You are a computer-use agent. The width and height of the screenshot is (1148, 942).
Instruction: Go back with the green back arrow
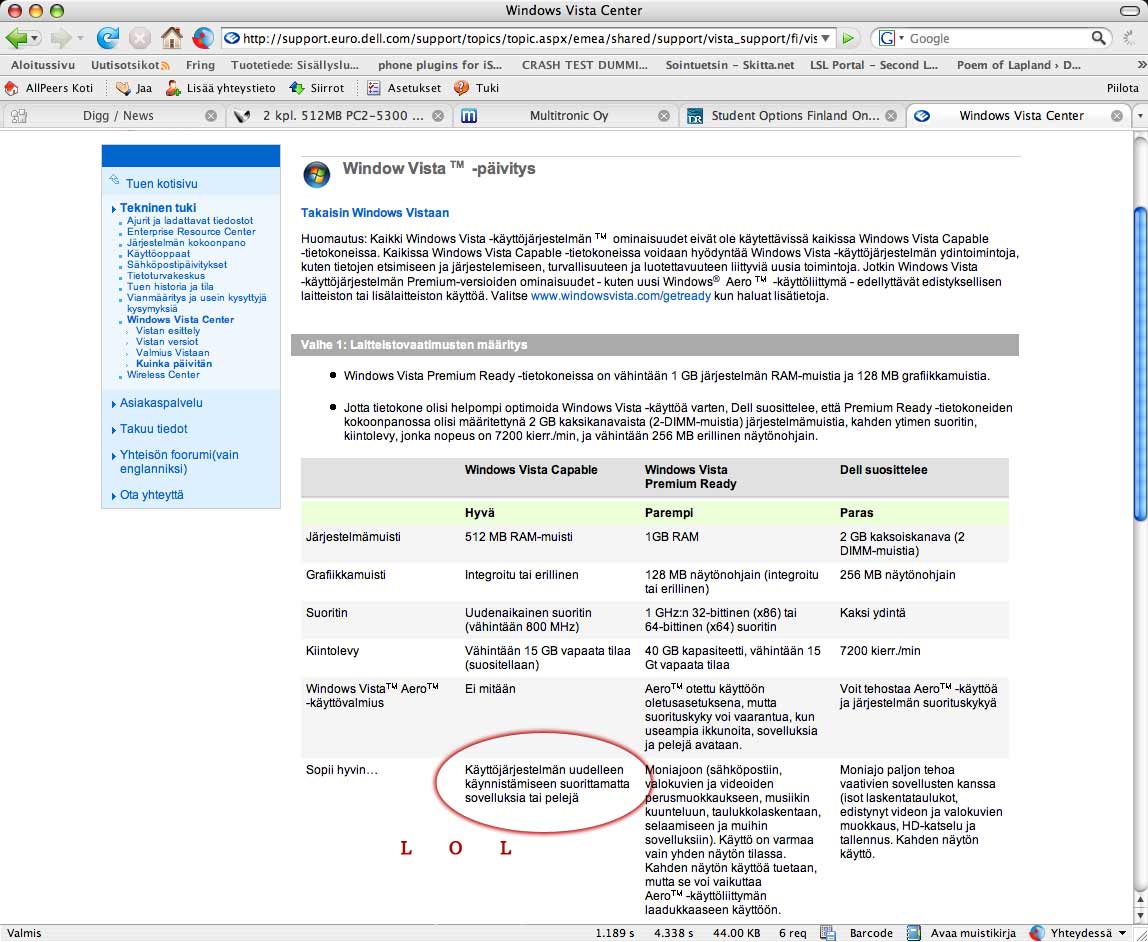16,38
